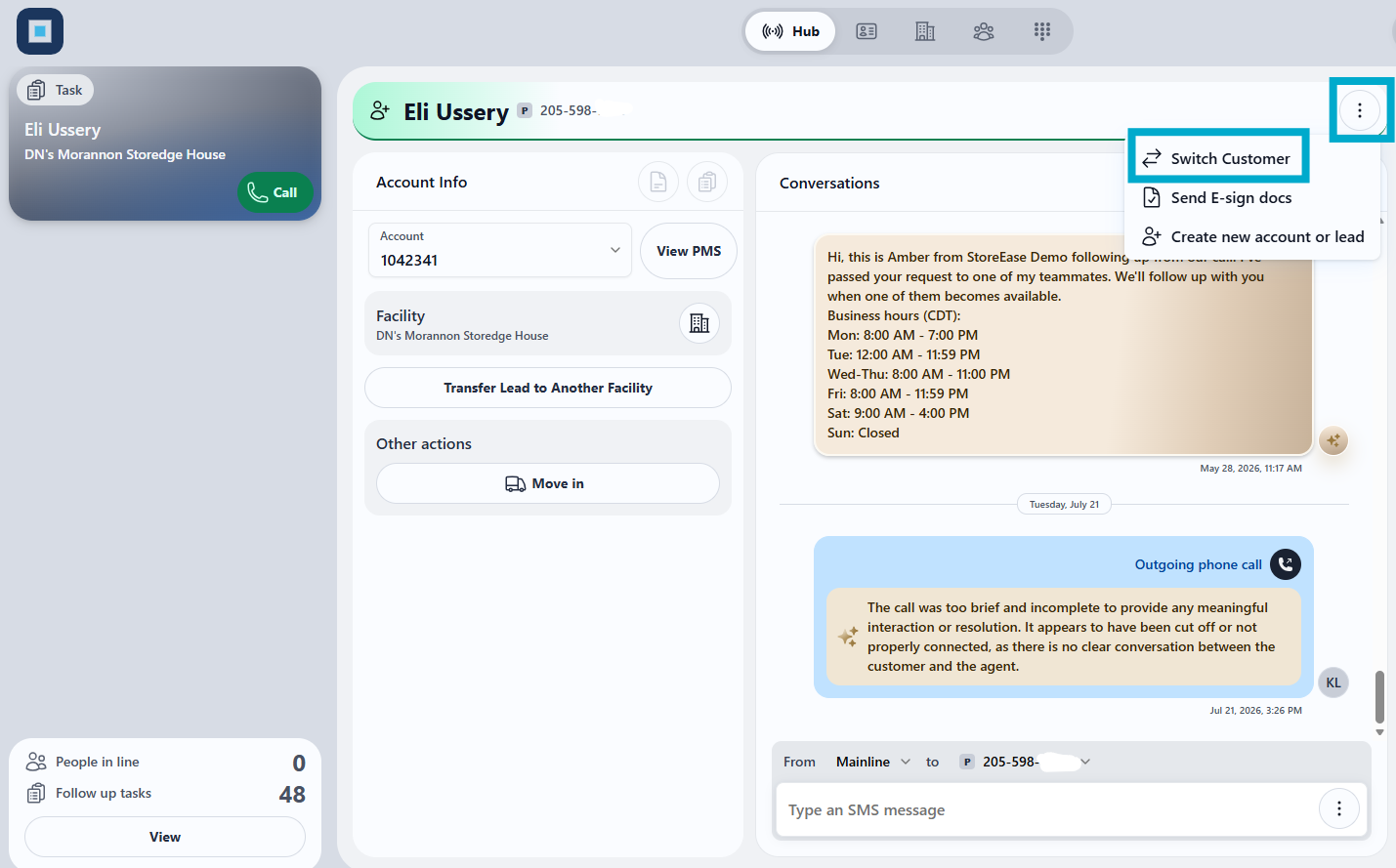
Task: Click the clipboard icon in Account Info
Action: coord(707,182)
